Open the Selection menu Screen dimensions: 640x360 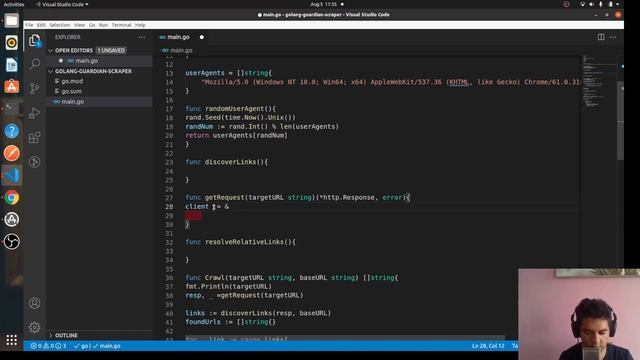click(60, 25)
